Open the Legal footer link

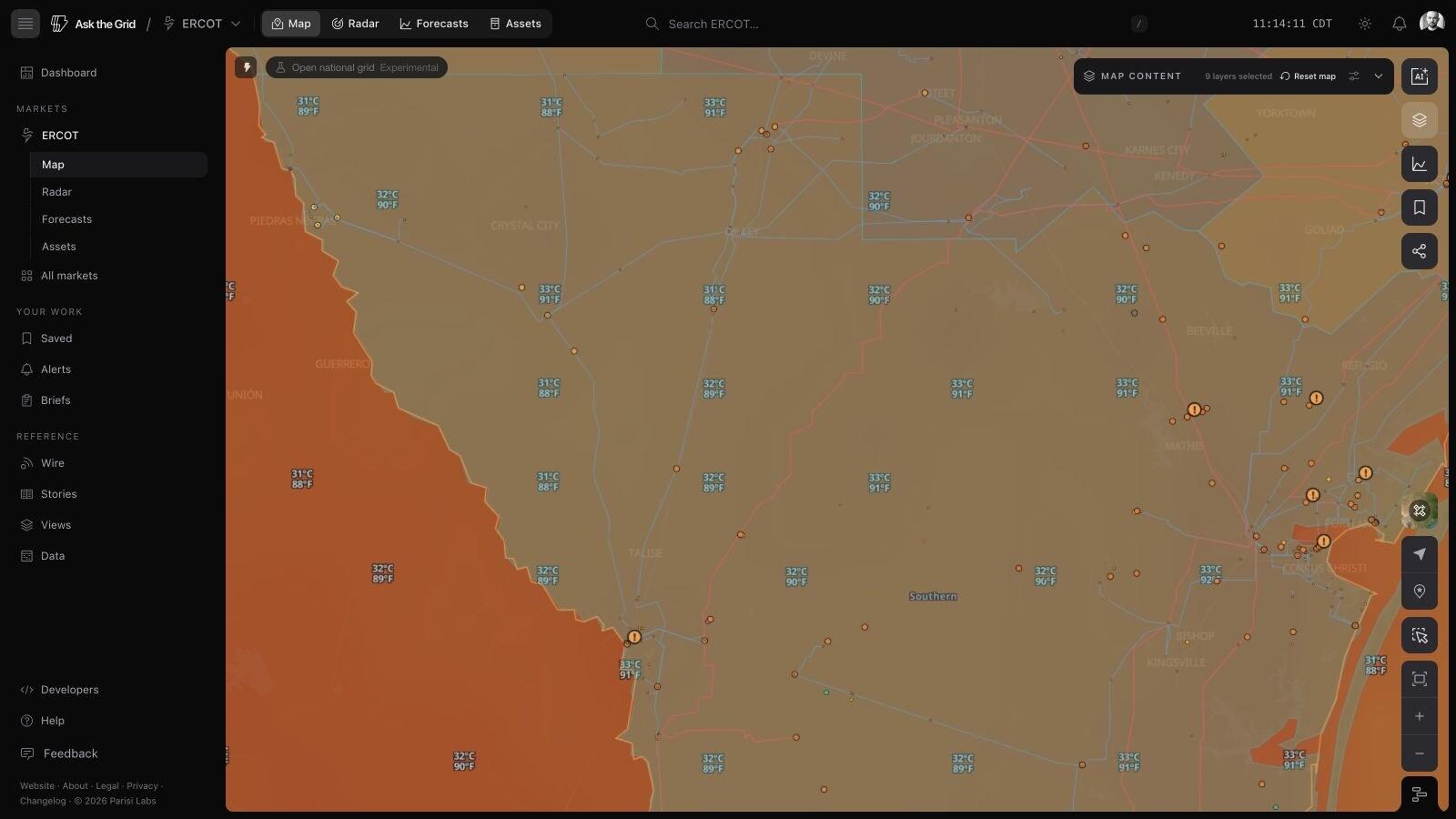pyautogui.click(x=107, y=786)
